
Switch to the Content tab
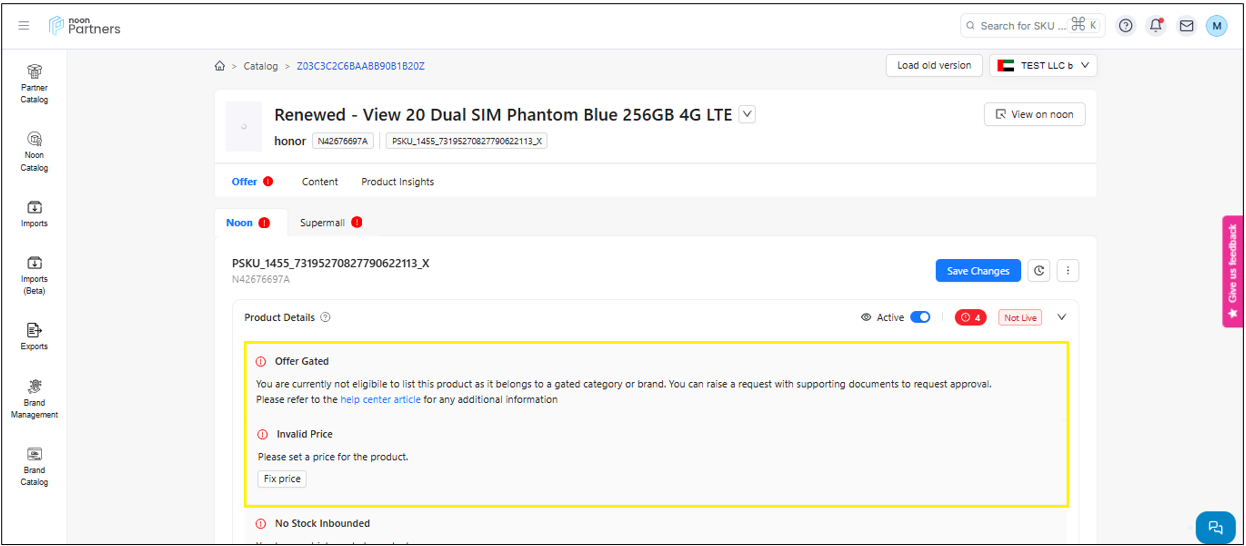320,182
